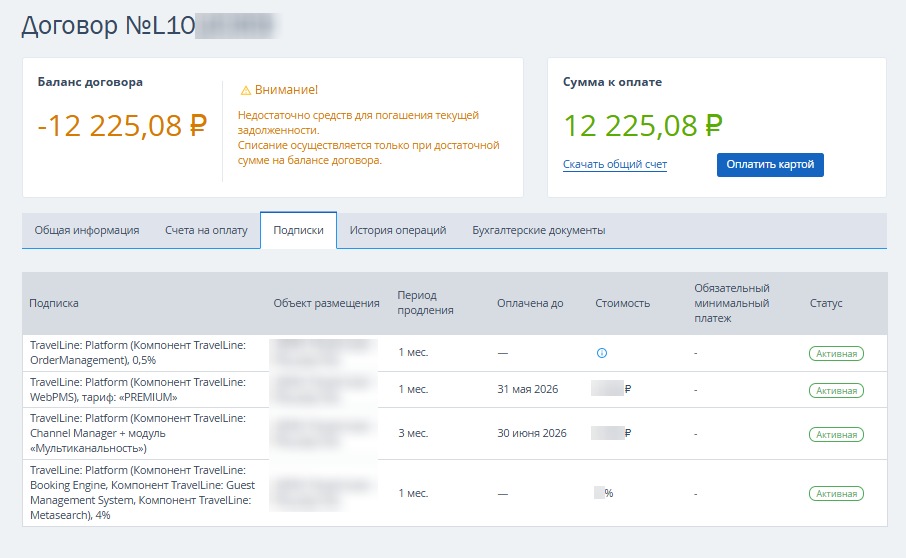The image size is (906, 558).
Task: Click the Оплатить картой button
Action: tap(770, 165)
